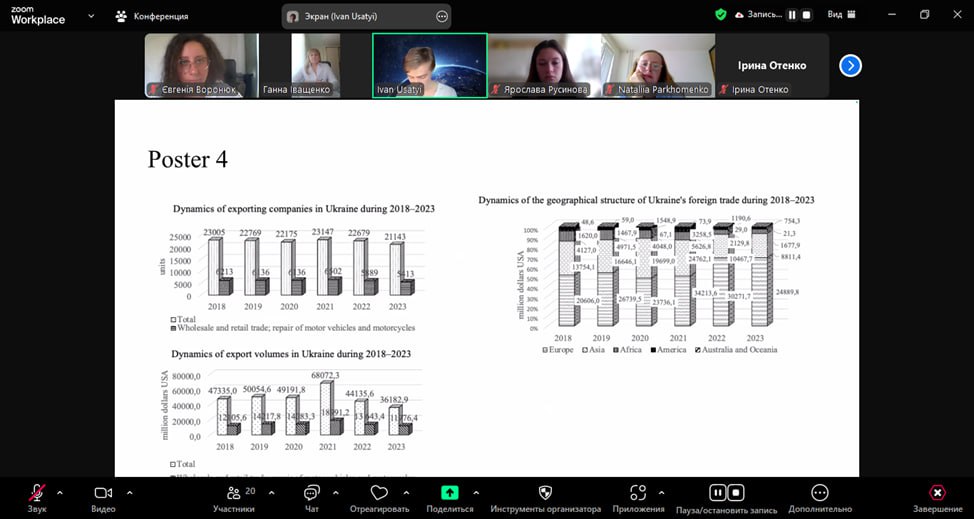This screenshot has height=519, width=974.
Task: Open the Участники participants panel
Action: [234, 499]
